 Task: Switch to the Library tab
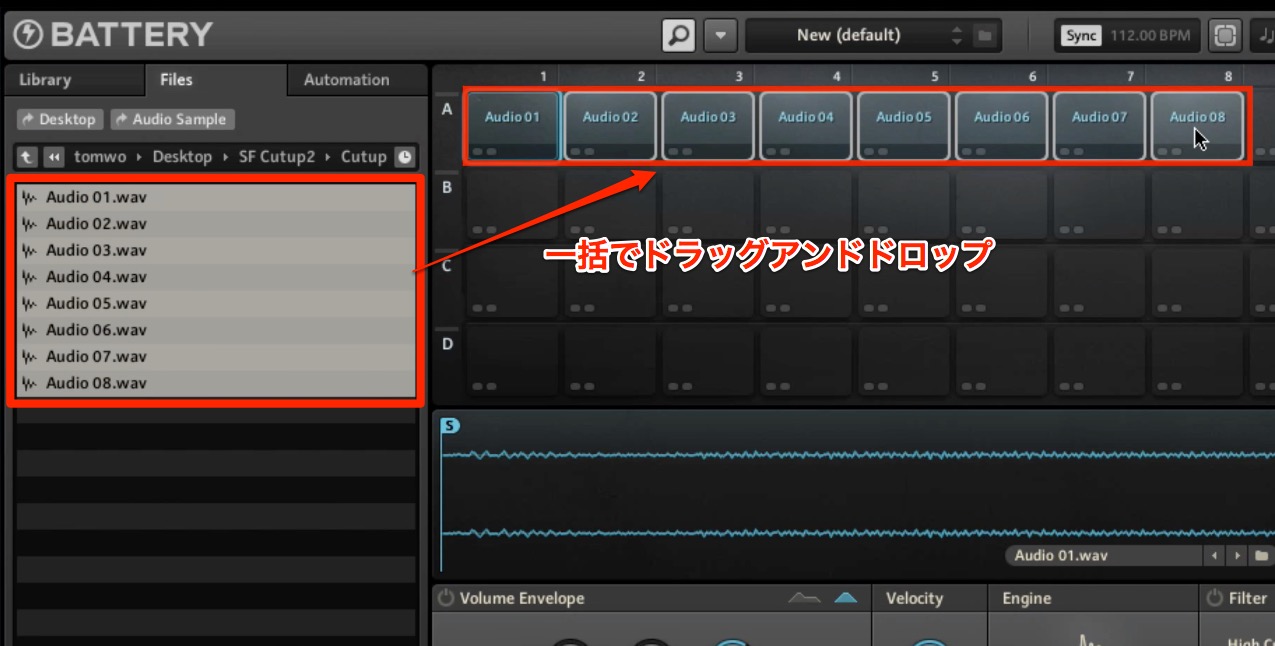point(45,80)
